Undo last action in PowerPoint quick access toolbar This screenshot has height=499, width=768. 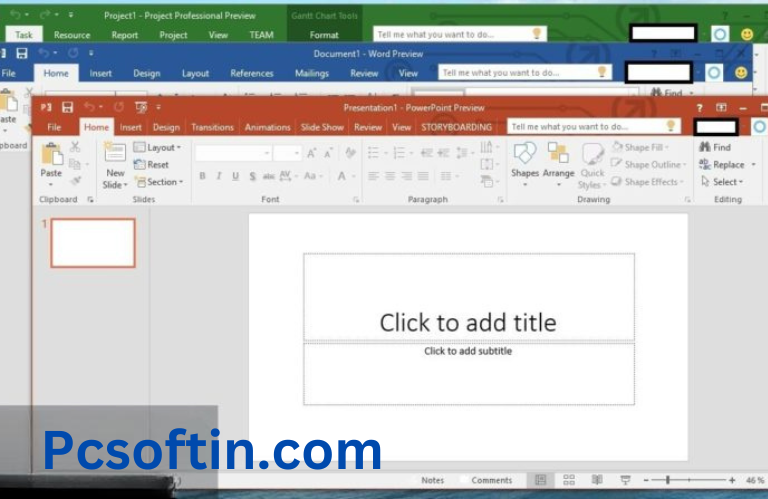click(89, 107)
